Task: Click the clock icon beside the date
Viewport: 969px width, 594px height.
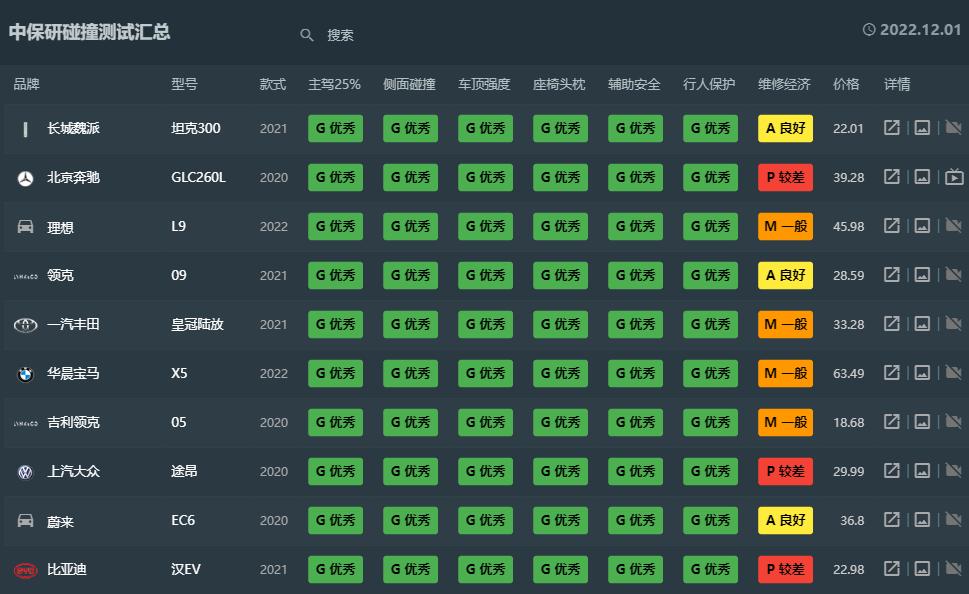Action: (869, 30)
